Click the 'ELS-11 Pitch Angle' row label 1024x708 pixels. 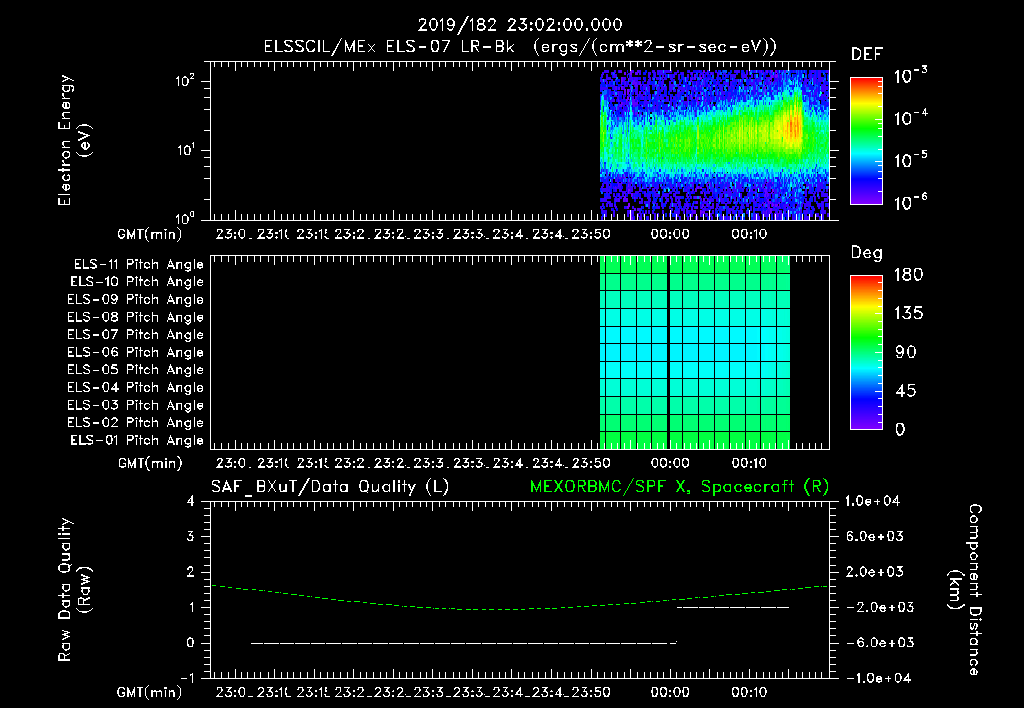(138, 265)
